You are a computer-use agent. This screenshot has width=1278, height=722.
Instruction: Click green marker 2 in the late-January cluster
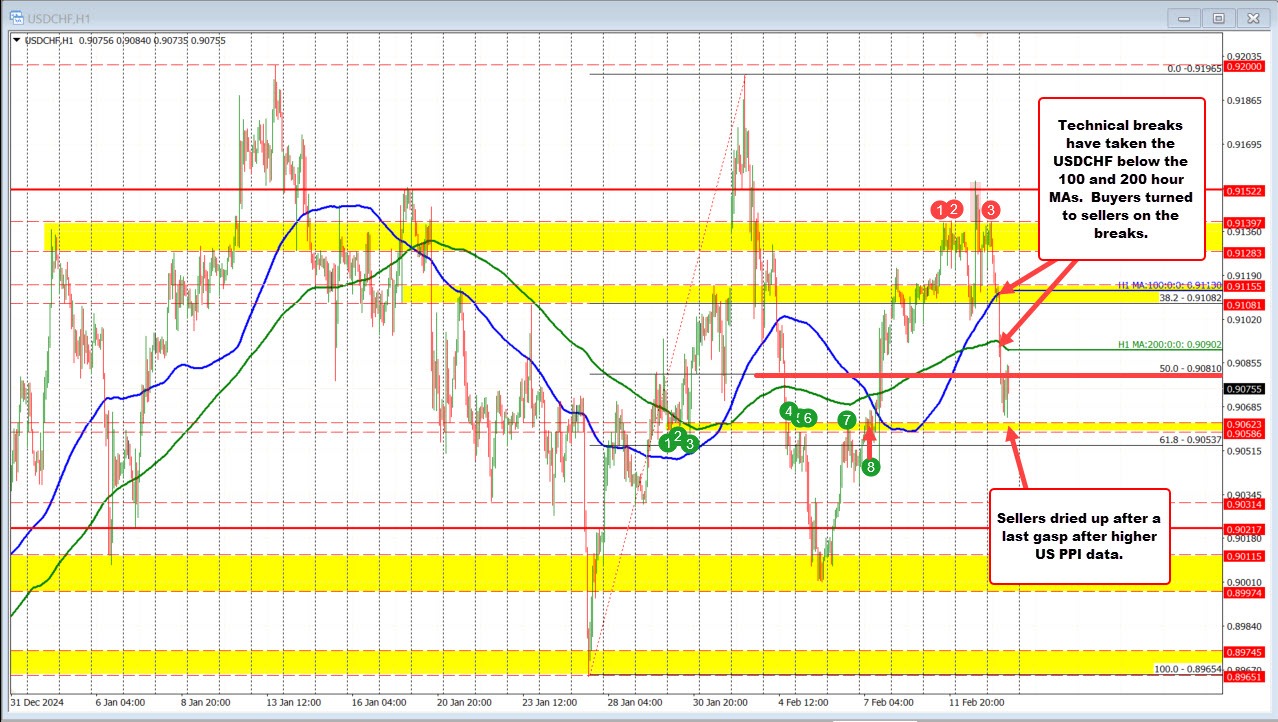click(x=676, y=437)
